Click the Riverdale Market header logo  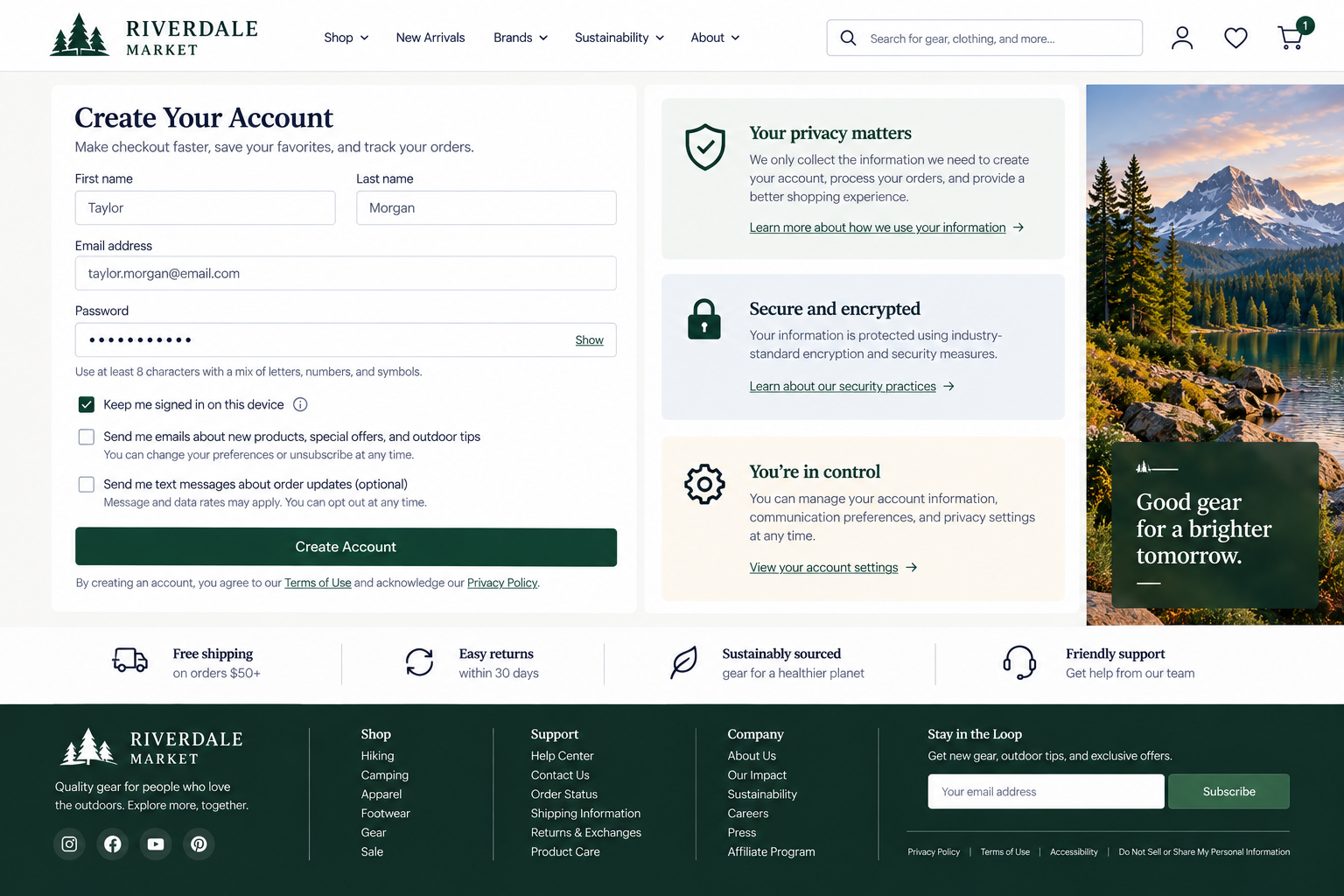(x=154, y=37)
